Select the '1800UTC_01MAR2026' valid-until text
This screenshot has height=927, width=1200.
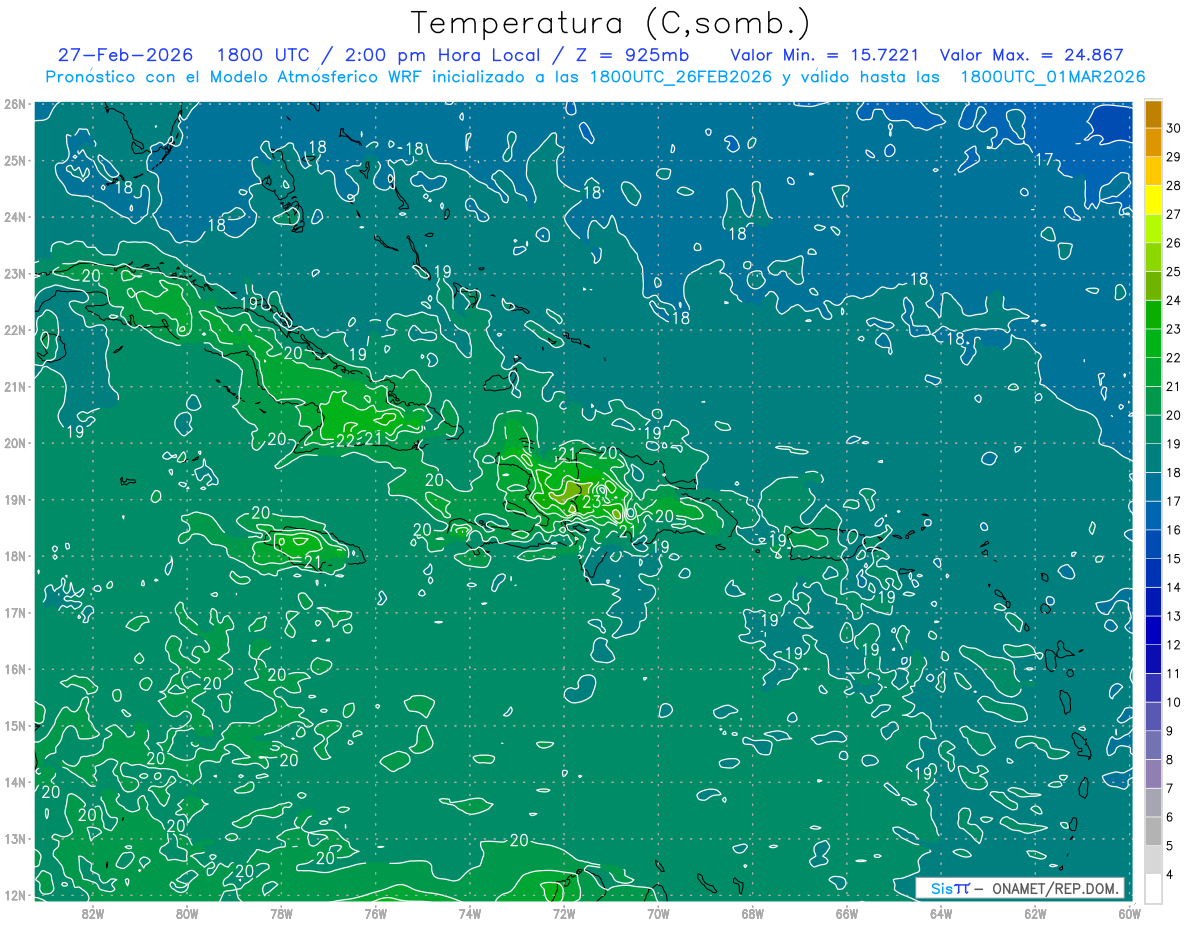pyautogui.click(x=1052, y=77)
